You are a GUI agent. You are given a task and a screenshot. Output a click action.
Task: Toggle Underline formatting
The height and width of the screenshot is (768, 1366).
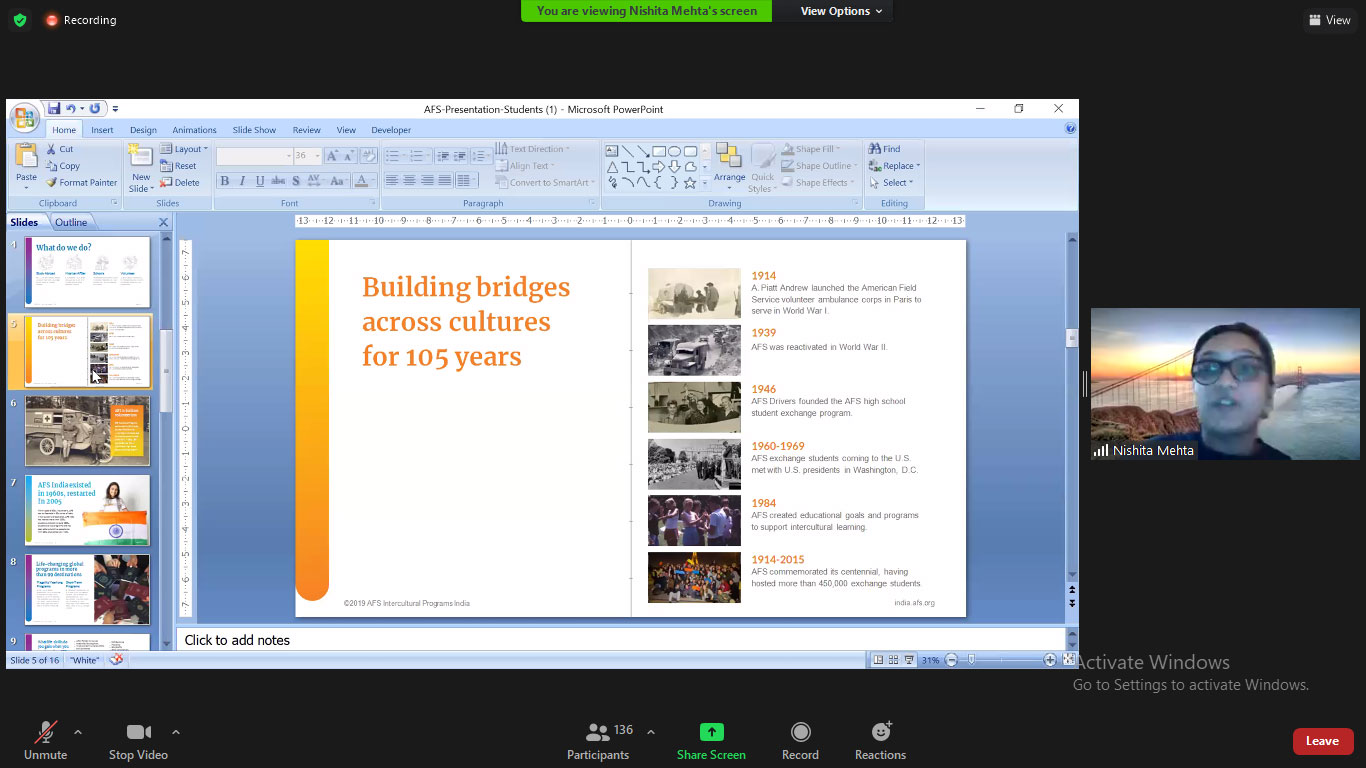point(260,181)
